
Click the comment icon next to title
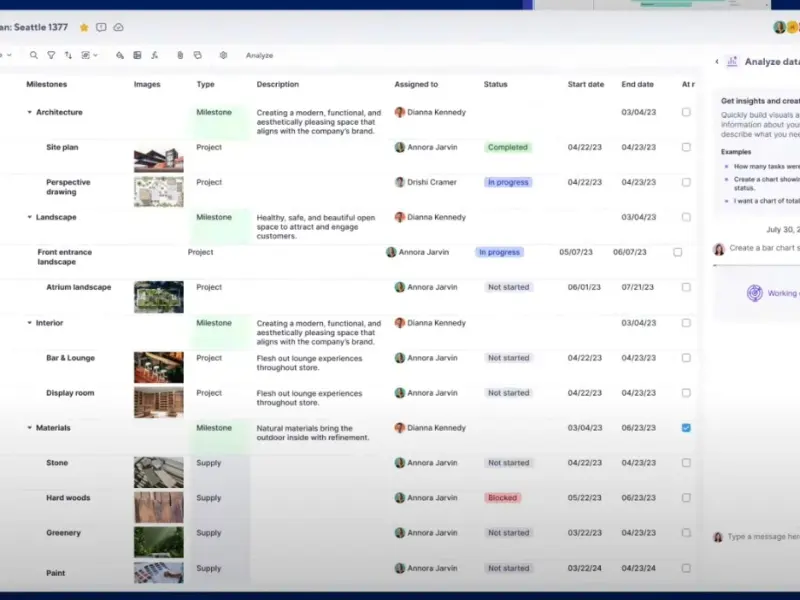tap(101, 27)
